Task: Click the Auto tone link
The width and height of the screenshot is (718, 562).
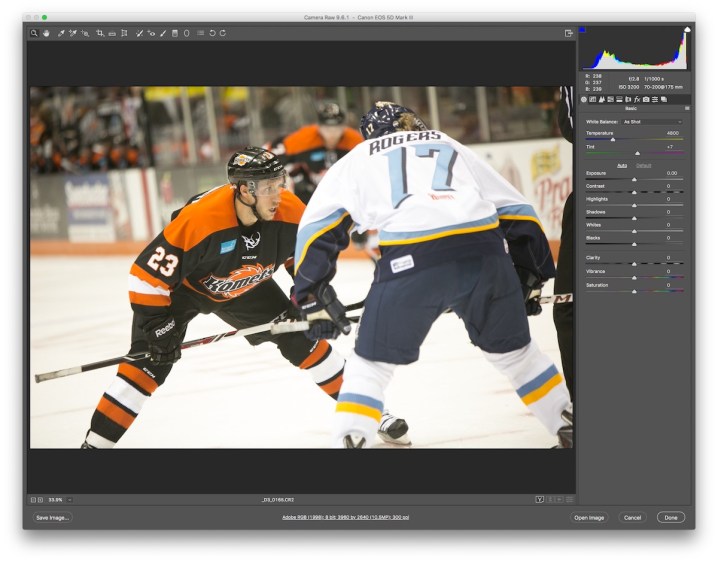Action: tap(621, 165)
